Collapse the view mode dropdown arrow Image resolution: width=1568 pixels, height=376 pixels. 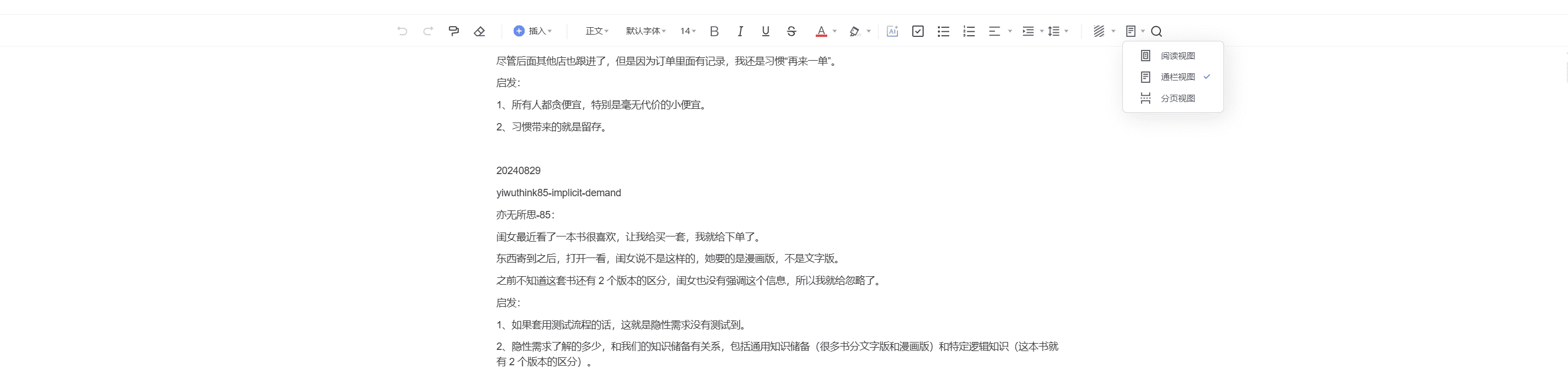(1143, 31)
